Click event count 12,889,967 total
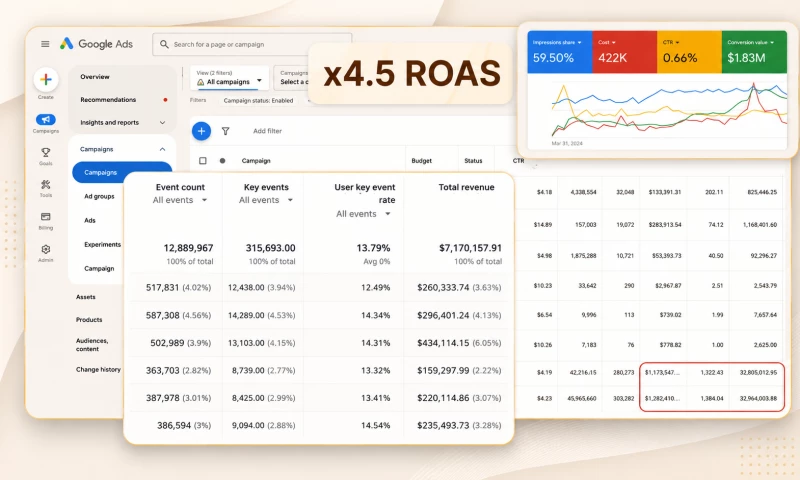Image resolution: width=800 pixels, height=480 pixels. click(188, 248)
